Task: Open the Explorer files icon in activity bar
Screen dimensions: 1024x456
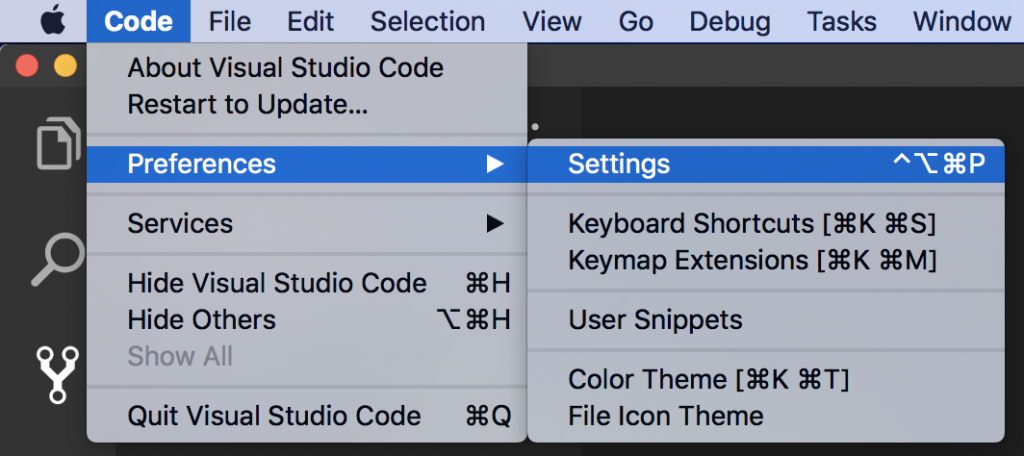Action: (58, 142)
